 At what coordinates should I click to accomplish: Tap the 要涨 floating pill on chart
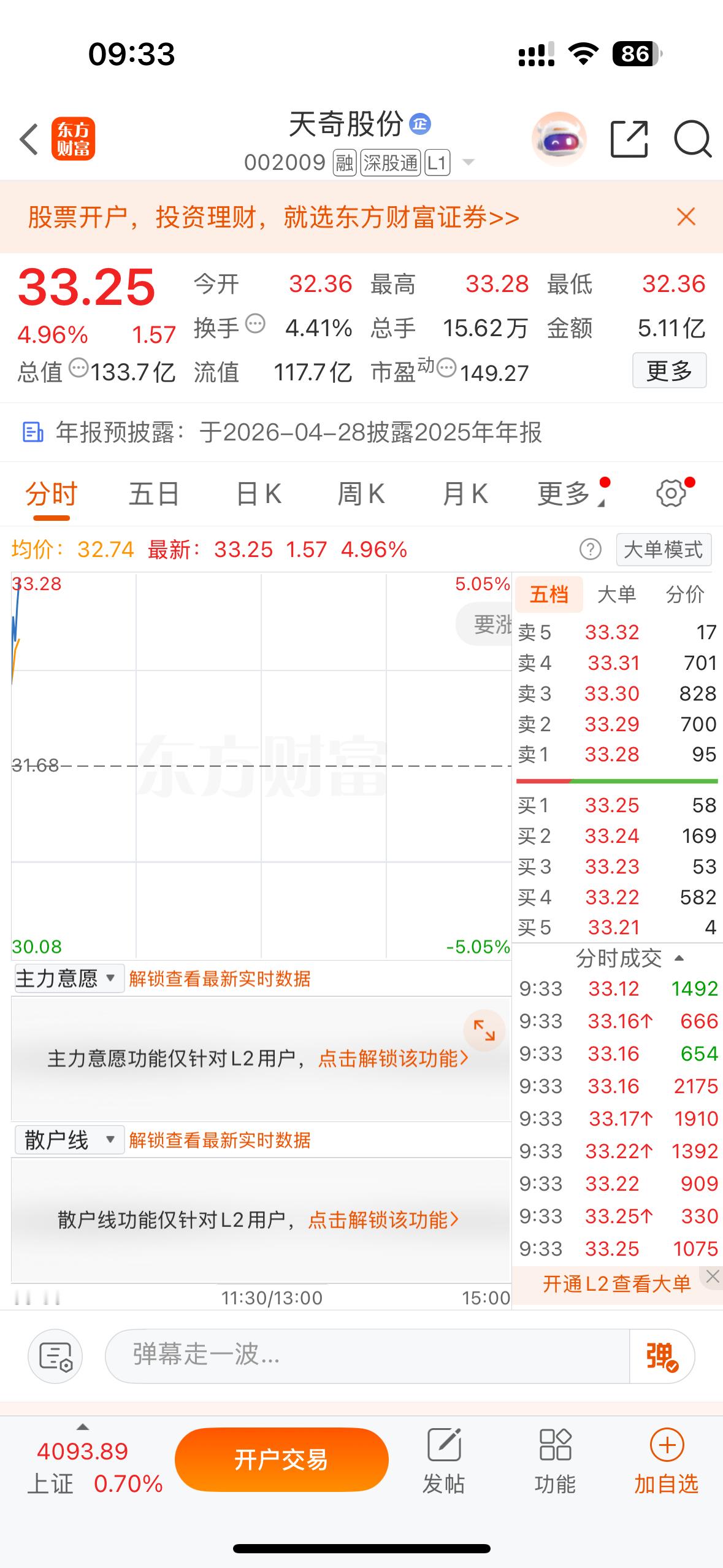(x=484, y=625)
